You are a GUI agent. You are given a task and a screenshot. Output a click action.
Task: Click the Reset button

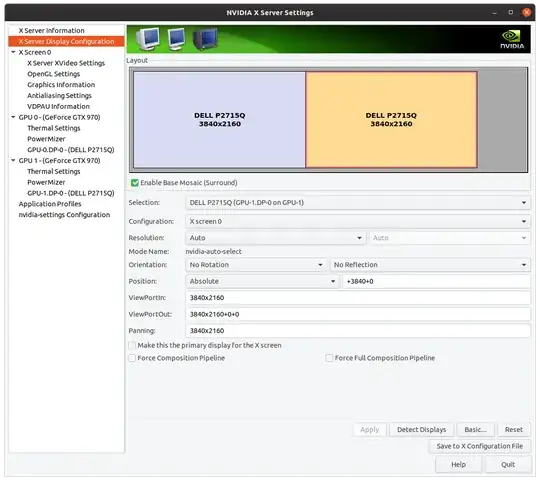click(x=513, y=429)
